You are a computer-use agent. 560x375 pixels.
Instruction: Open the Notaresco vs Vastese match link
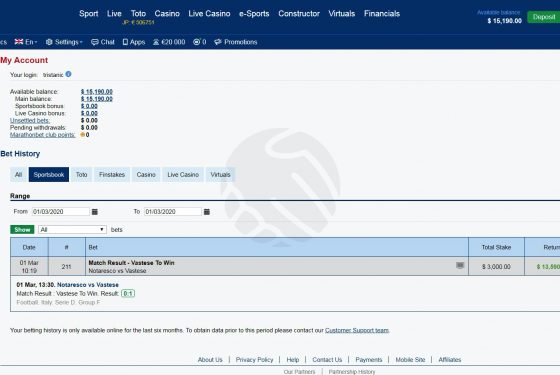coord(88,285)
